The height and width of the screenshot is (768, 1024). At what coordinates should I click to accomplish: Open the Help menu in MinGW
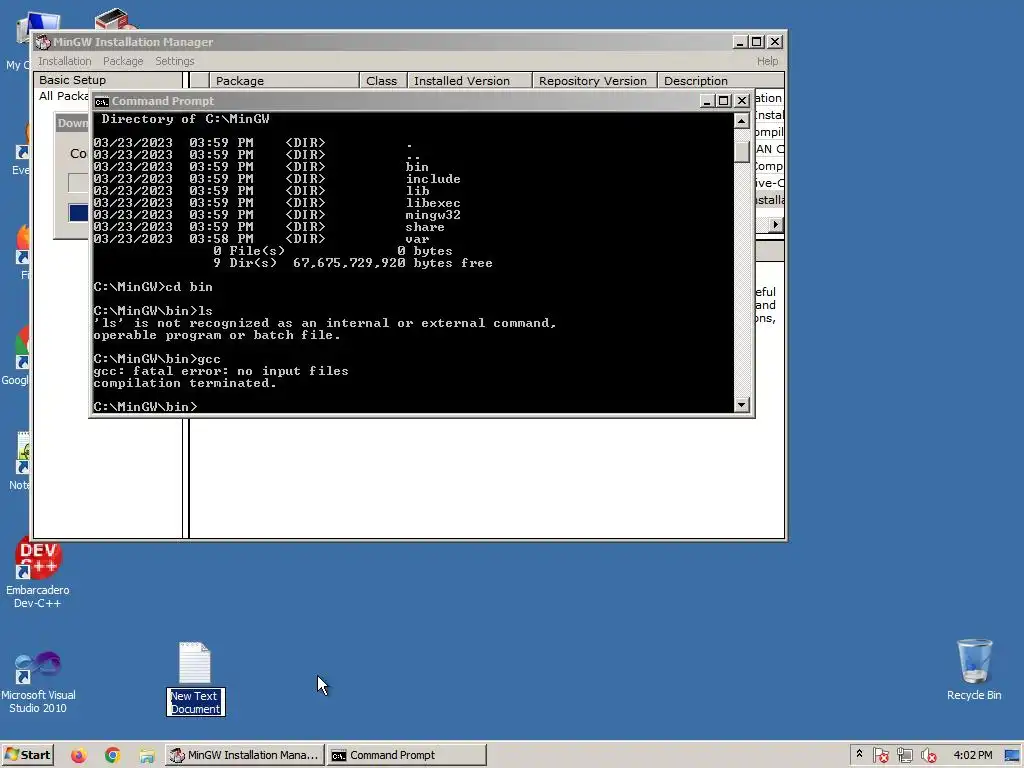[x=767, y=61]
